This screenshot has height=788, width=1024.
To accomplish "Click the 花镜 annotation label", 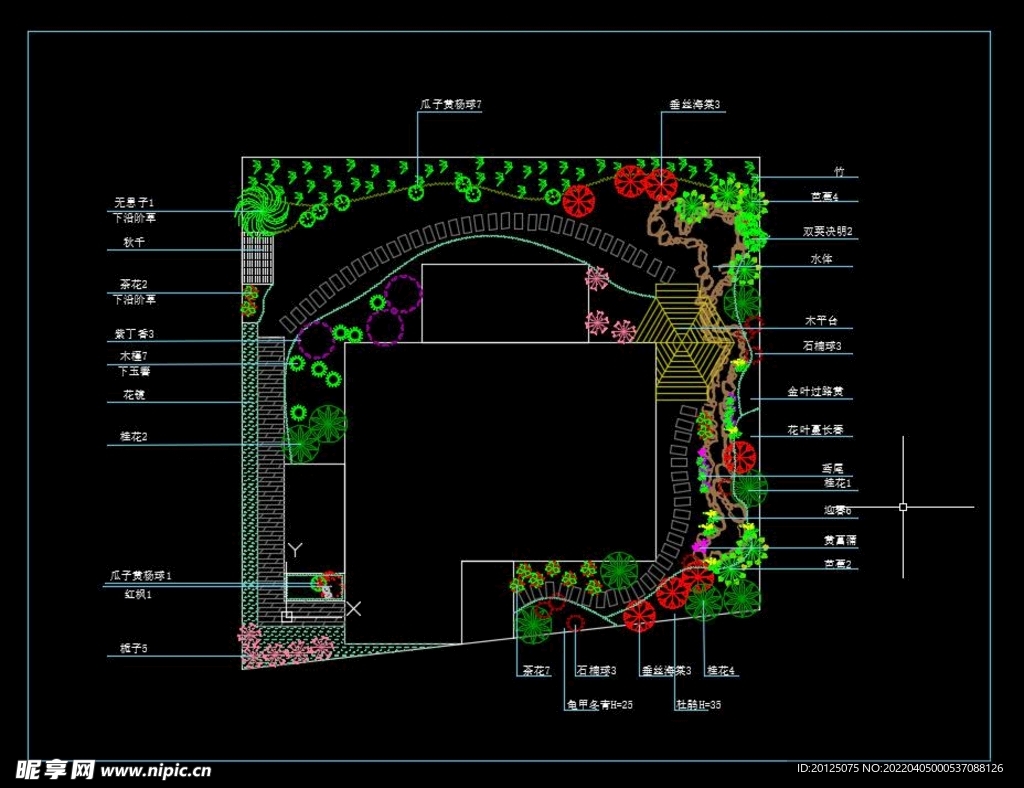I will (x=134, y=396).
